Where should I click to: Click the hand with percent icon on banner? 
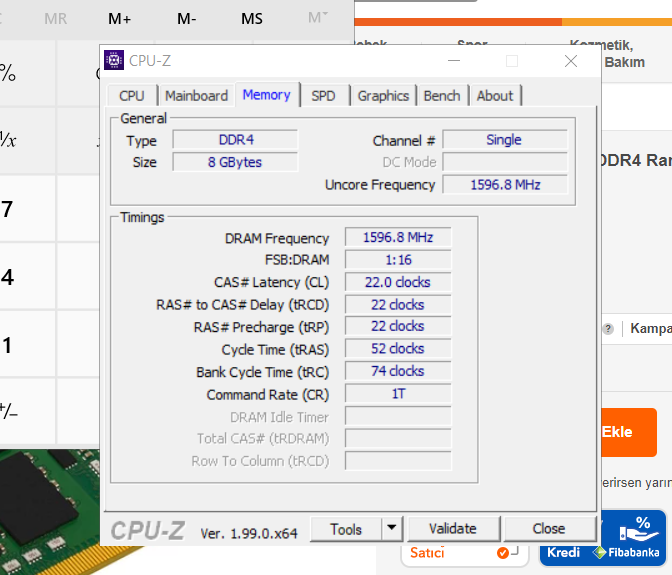[639, 529]
